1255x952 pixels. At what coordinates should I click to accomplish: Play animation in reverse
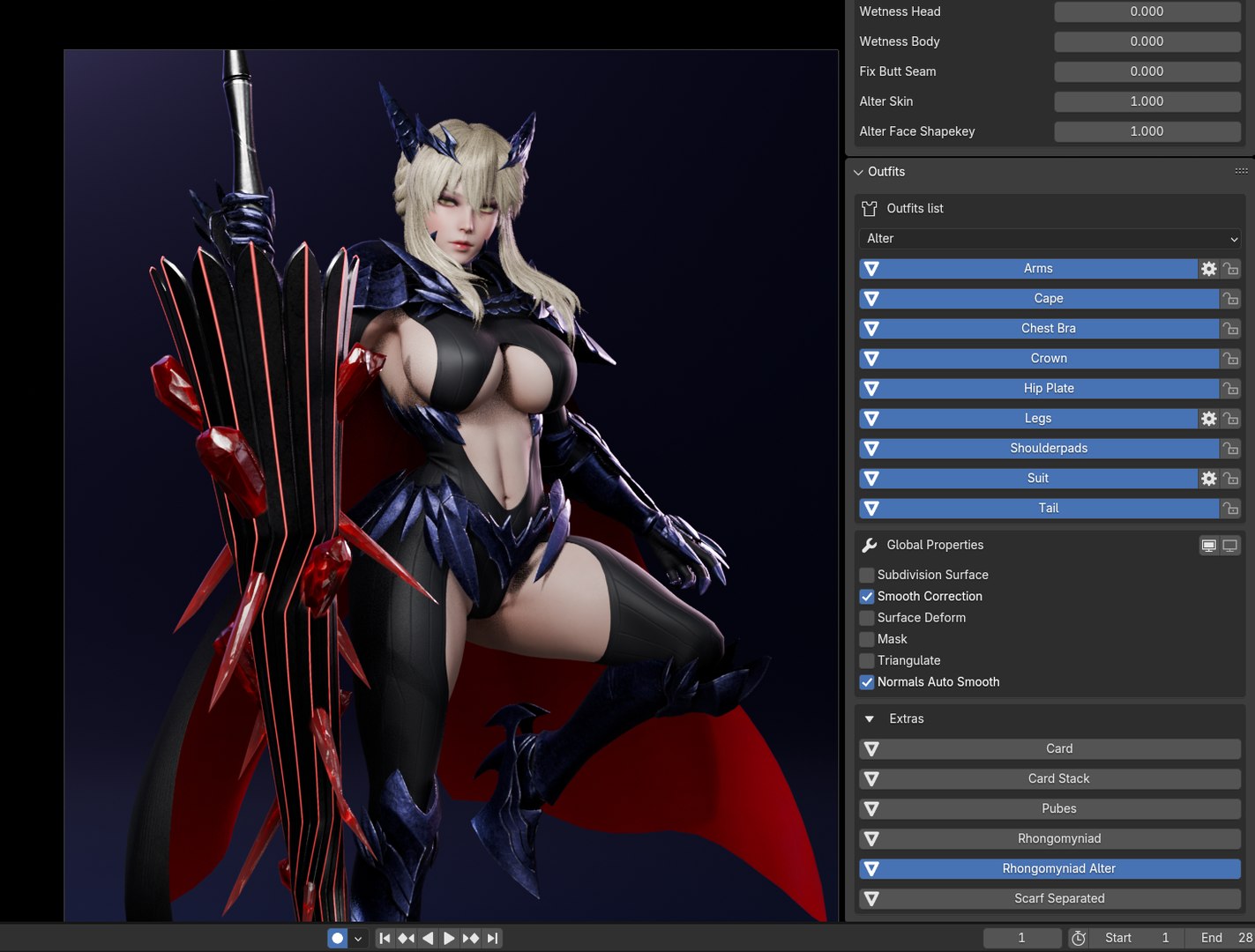click(428, 938)
